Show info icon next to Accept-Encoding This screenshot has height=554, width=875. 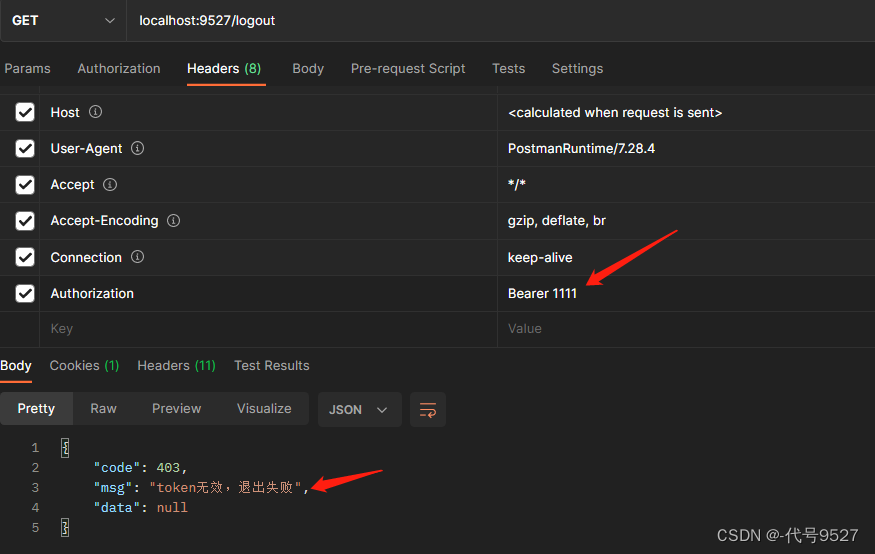(x=174, y=220)
